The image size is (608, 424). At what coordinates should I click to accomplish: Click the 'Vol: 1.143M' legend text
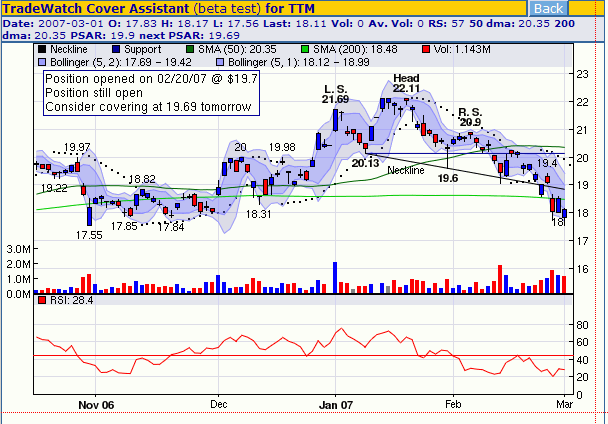point(462,49)
